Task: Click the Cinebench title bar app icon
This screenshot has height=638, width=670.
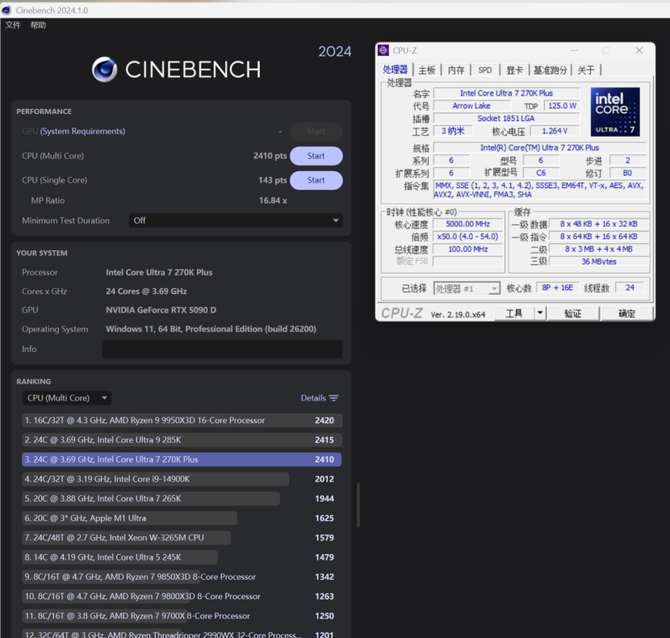Action: pos(8,10)
